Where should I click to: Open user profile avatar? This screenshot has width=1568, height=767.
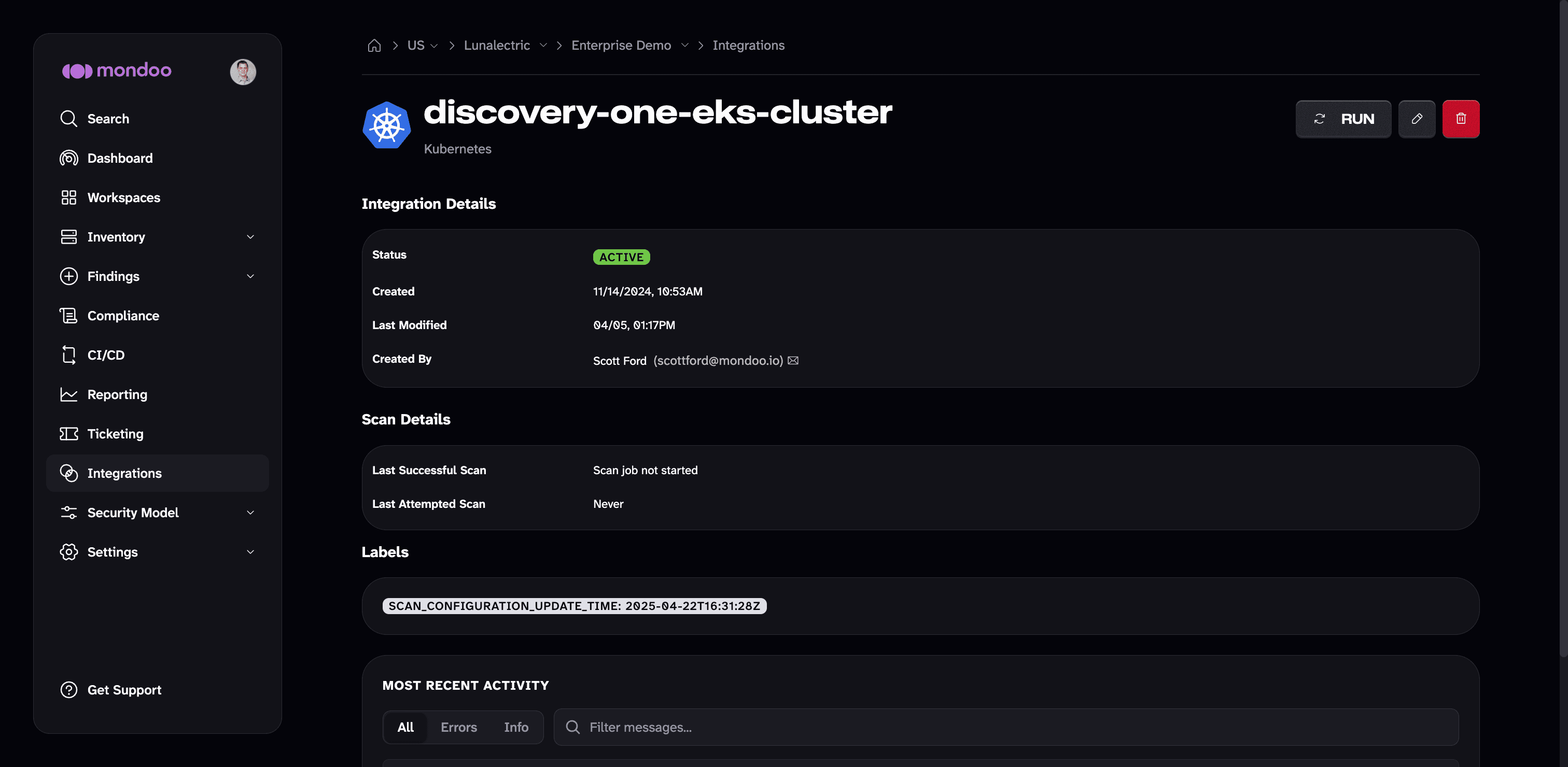click(243, 72)
